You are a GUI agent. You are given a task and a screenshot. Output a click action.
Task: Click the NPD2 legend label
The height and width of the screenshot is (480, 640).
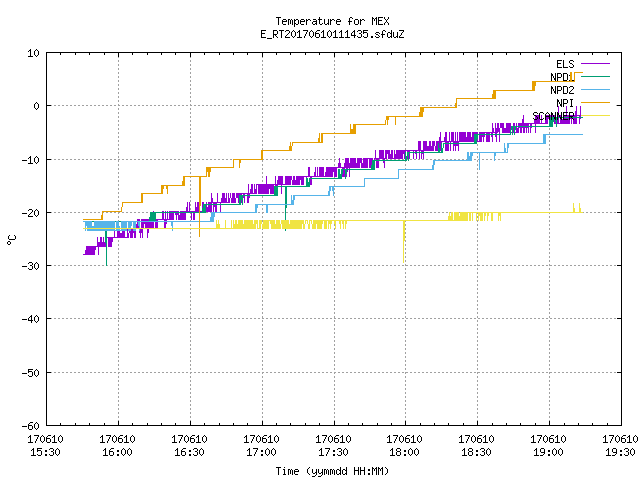[x=562, y=90]
